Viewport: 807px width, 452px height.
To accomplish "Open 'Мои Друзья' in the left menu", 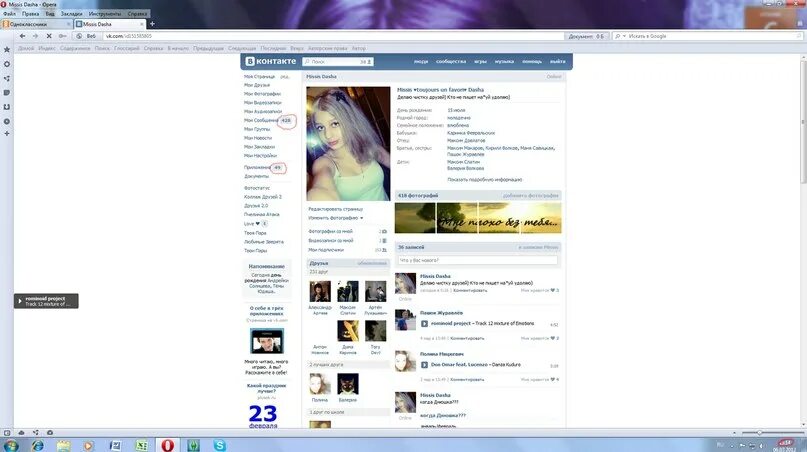I will pyautogui.click(x=257, y=85).
